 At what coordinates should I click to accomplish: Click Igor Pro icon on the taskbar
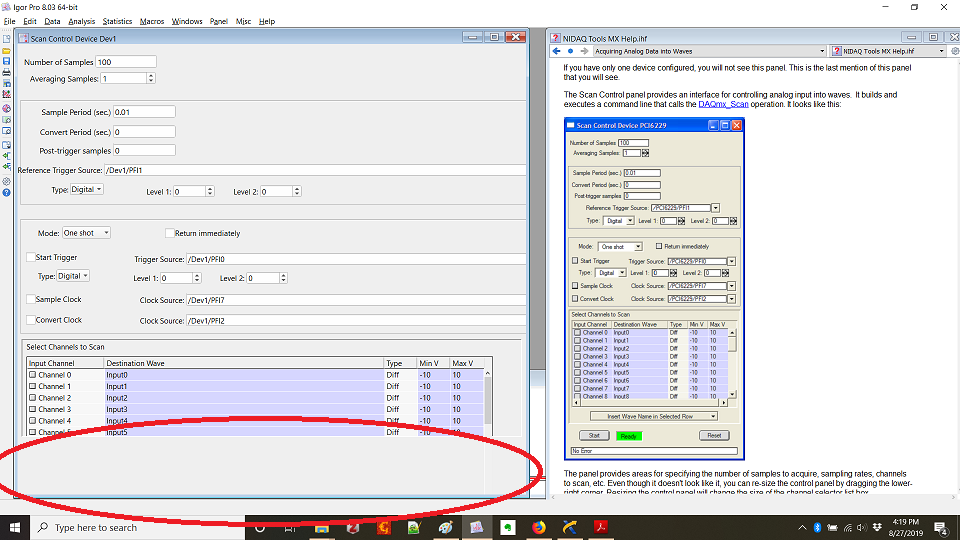[x=476, y=527]
